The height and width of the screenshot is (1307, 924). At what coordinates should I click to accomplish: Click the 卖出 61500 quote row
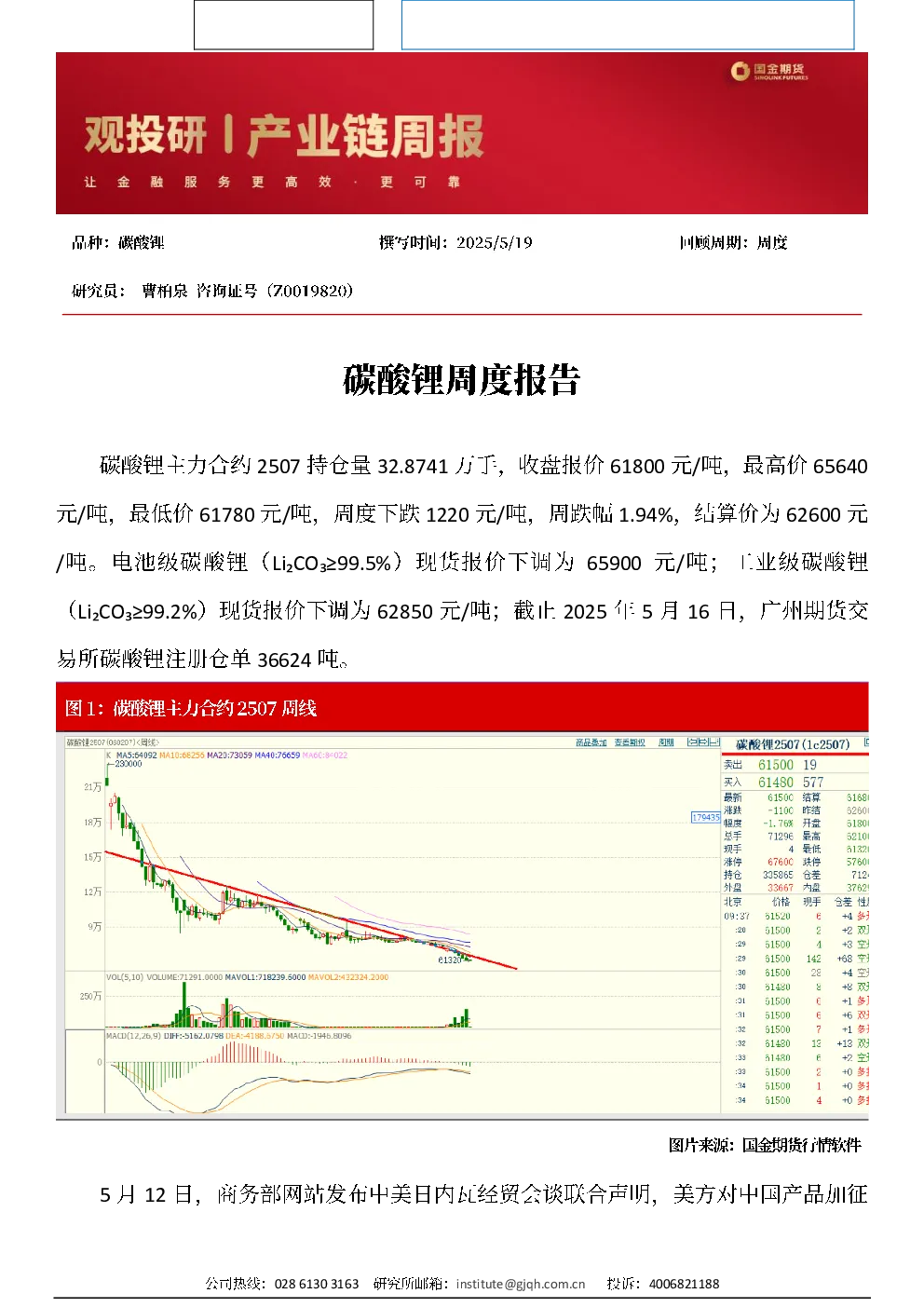[795, 765]
